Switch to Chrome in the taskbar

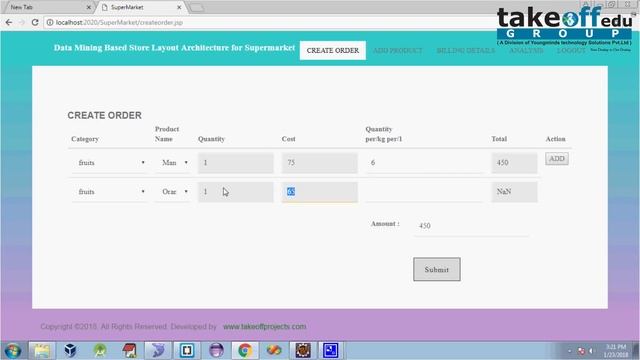(x=245, y=351)
